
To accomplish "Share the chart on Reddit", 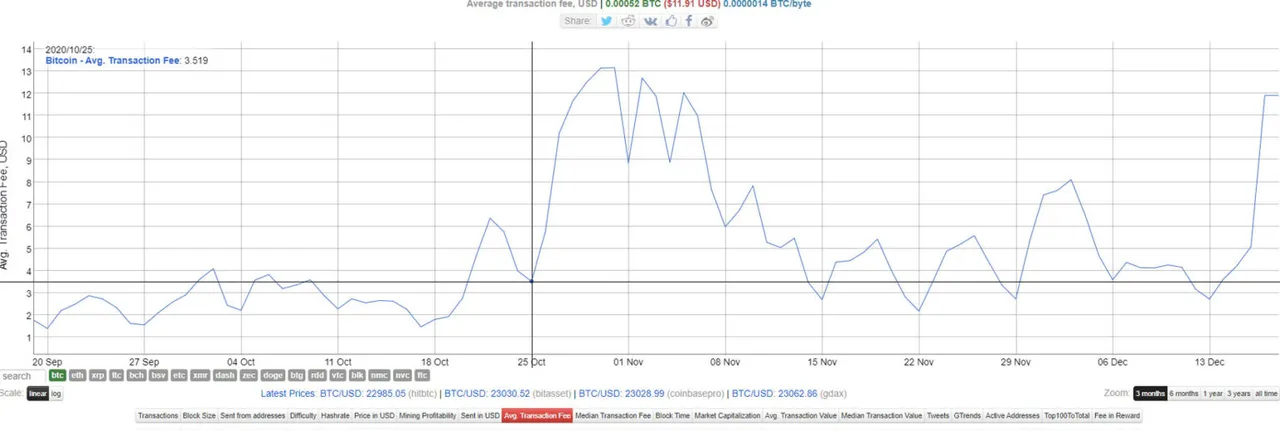I will point(628,20).
